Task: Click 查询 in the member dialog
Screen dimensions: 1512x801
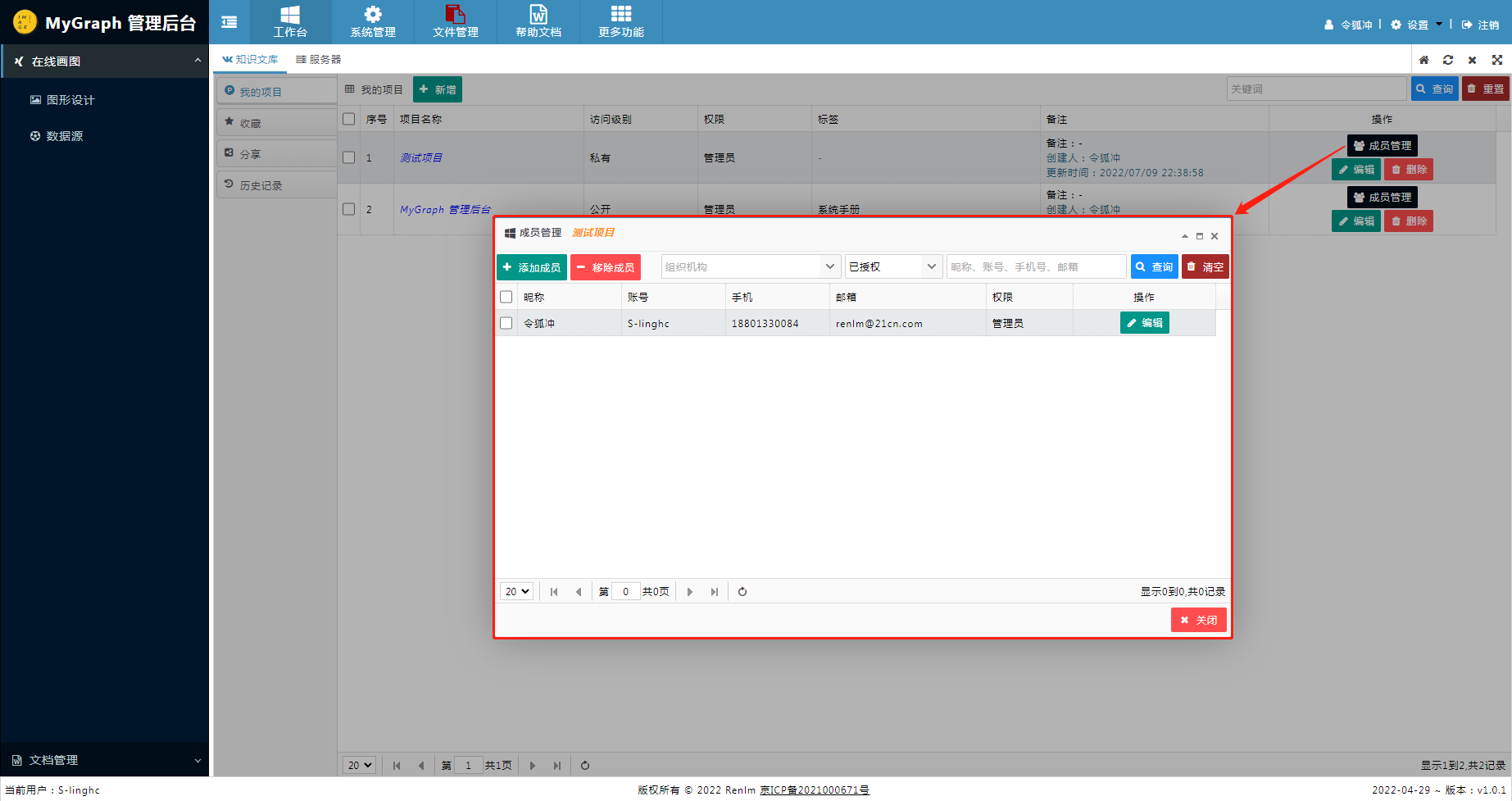Action: click(x=1155, y=267)
